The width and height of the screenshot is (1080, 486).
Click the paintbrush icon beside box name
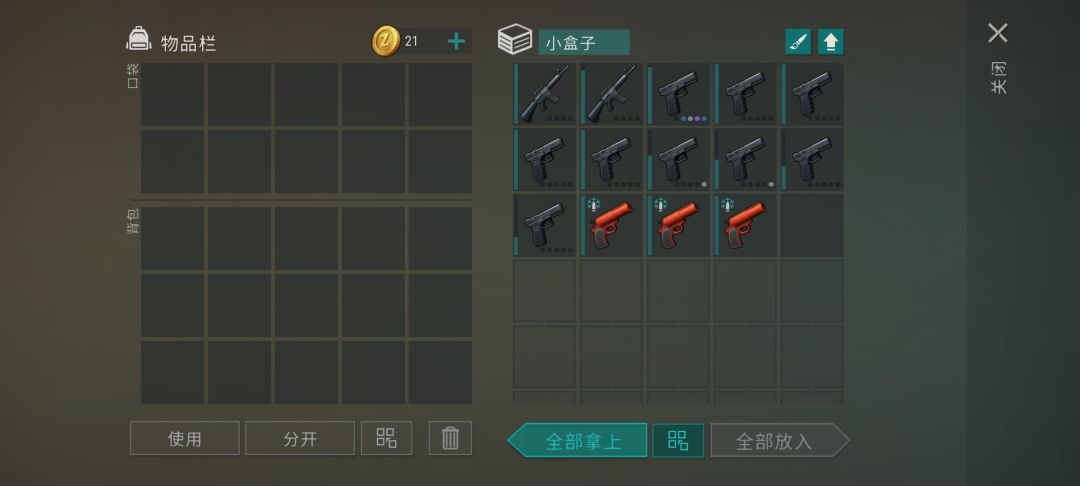pos(798,42)
